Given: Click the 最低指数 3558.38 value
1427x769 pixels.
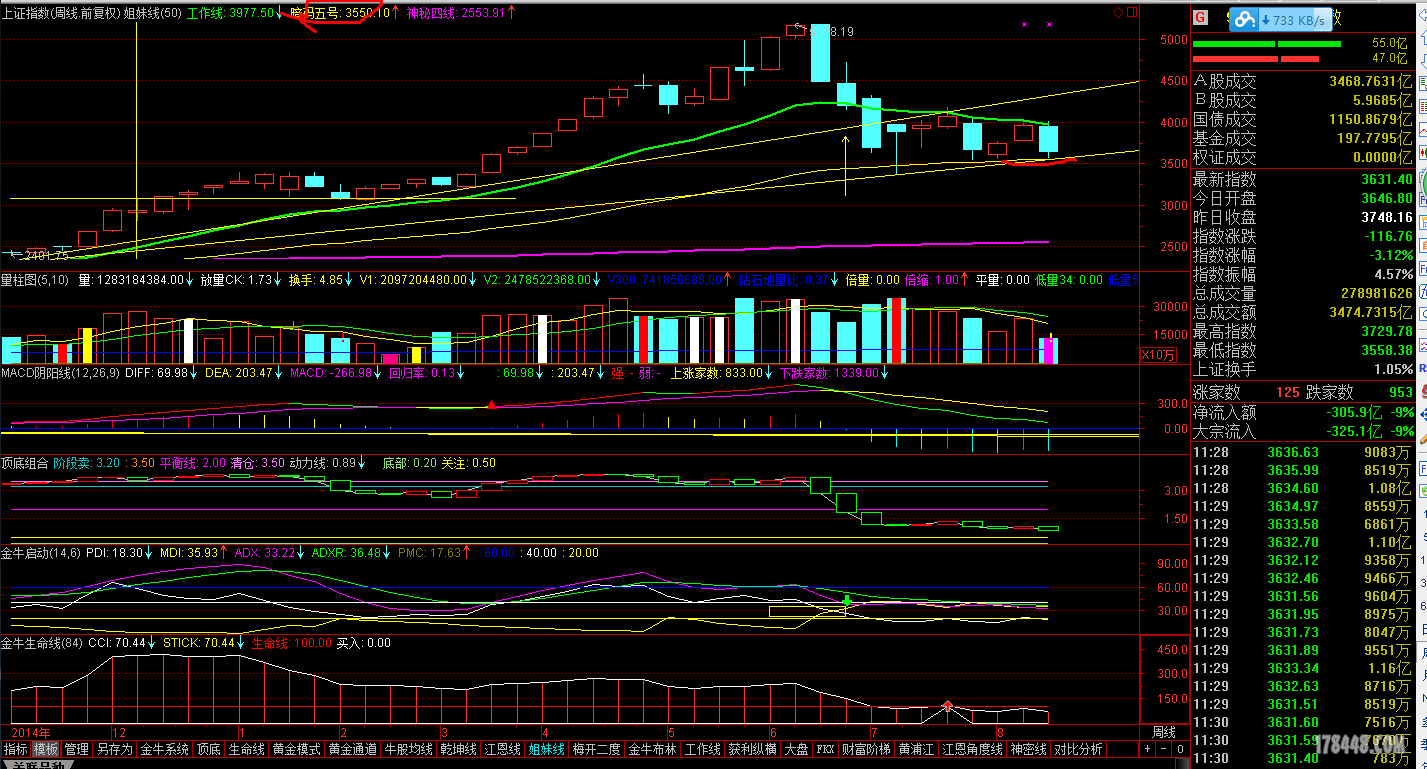Looking at the screenshot, I should [x=1387, y=350].
